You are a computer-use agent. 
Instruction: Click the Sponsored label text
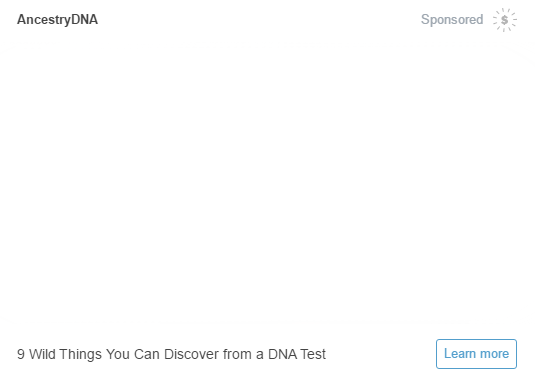point(452,19)
